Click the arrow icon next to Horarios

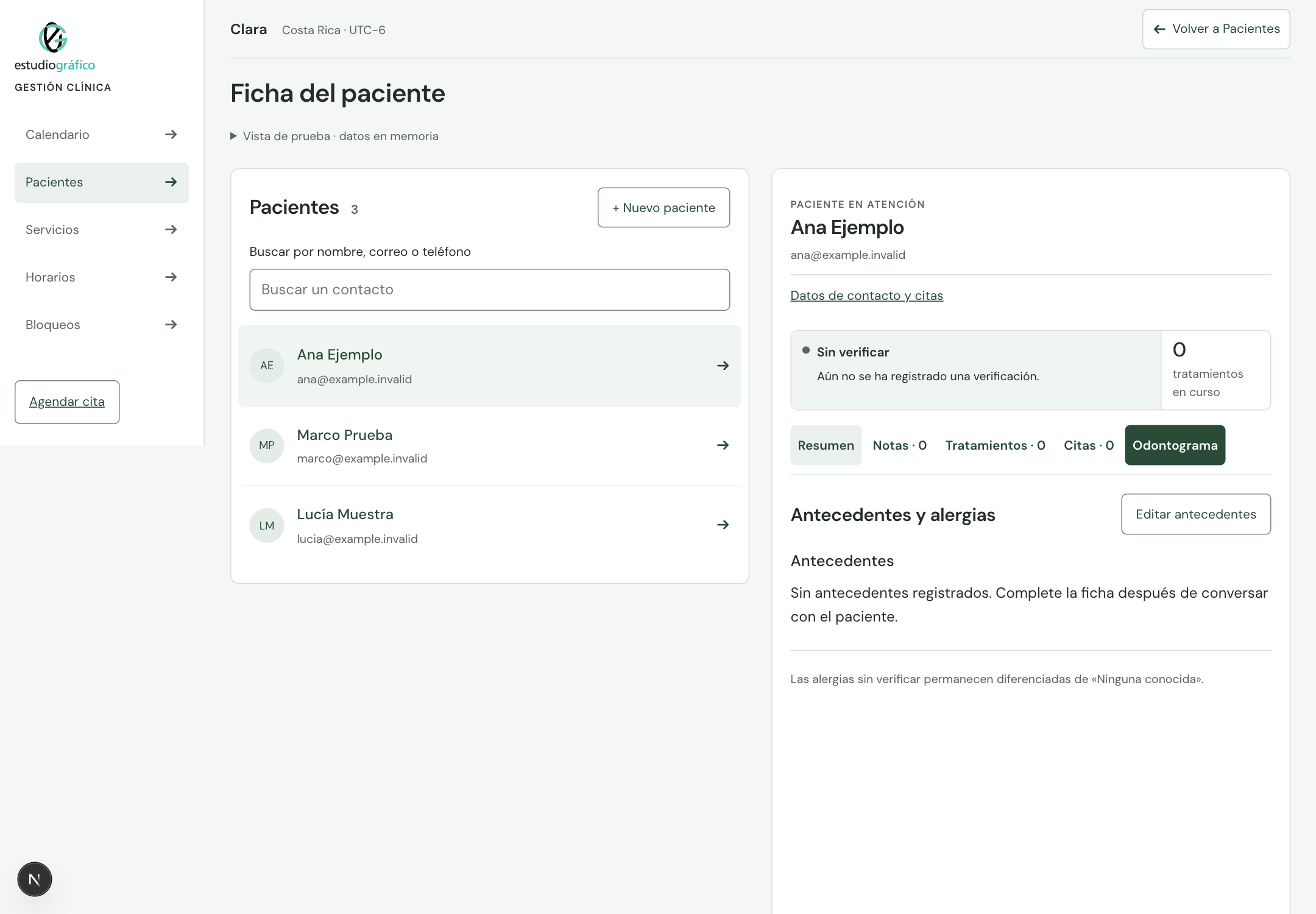pos(171,277)
